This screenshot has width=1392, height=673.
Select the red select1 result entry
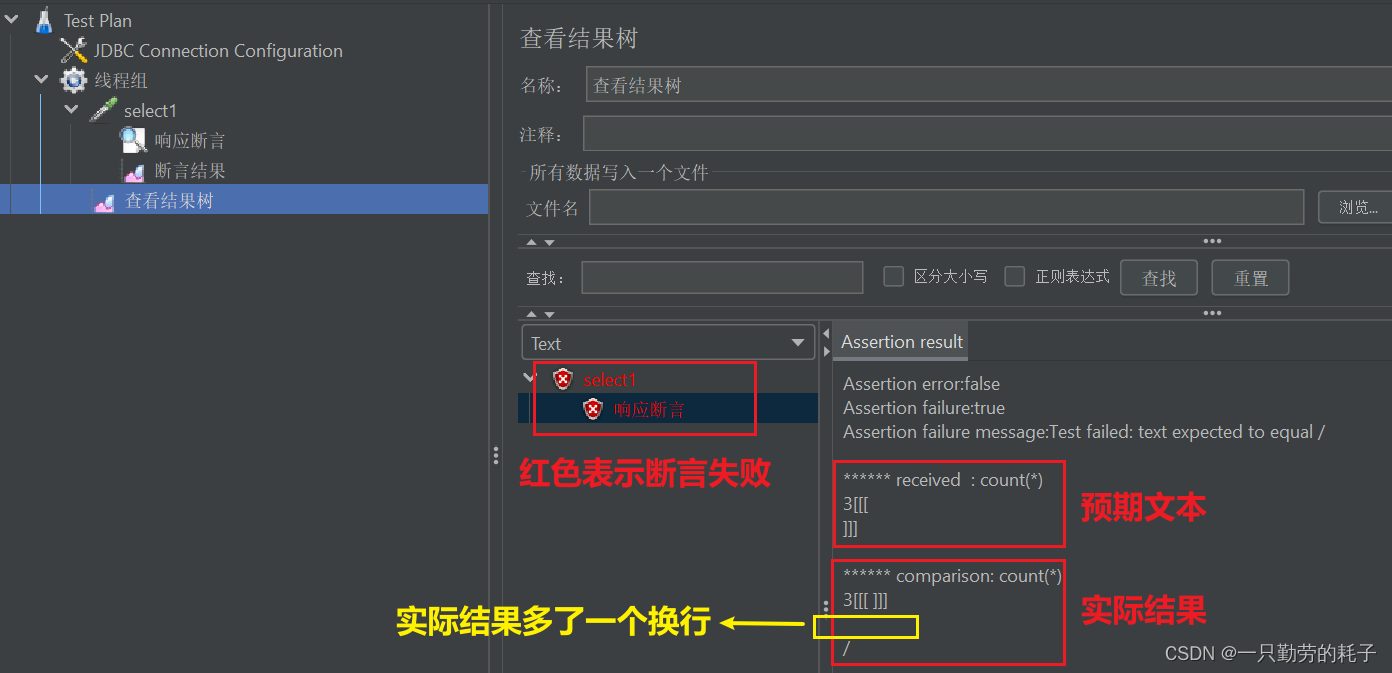[610, 380]
